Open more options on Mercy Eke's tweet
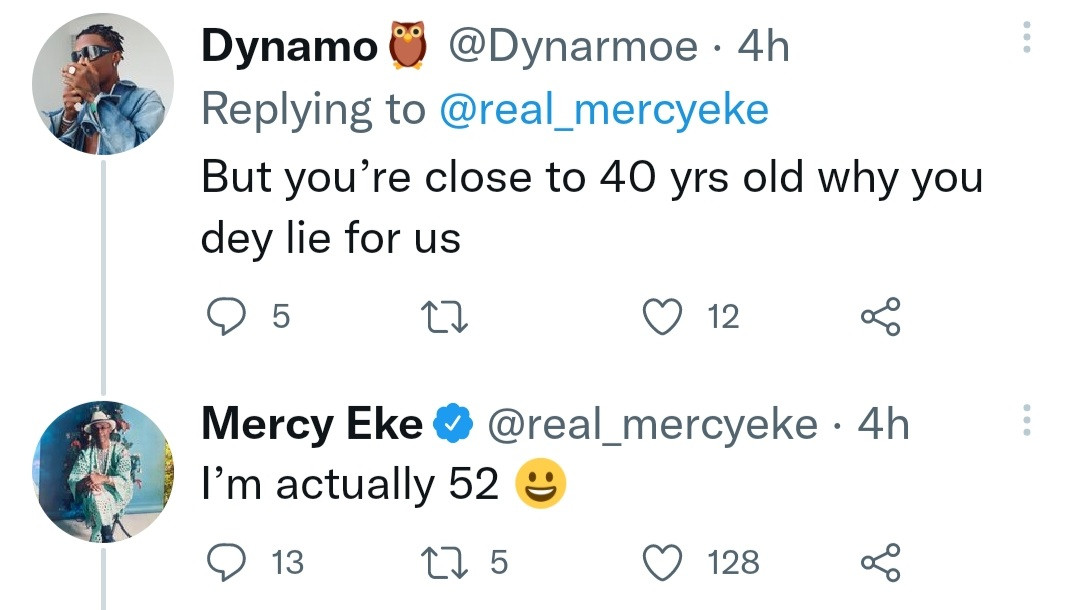The image size is (1080, 610). [x=1024, y=420]
